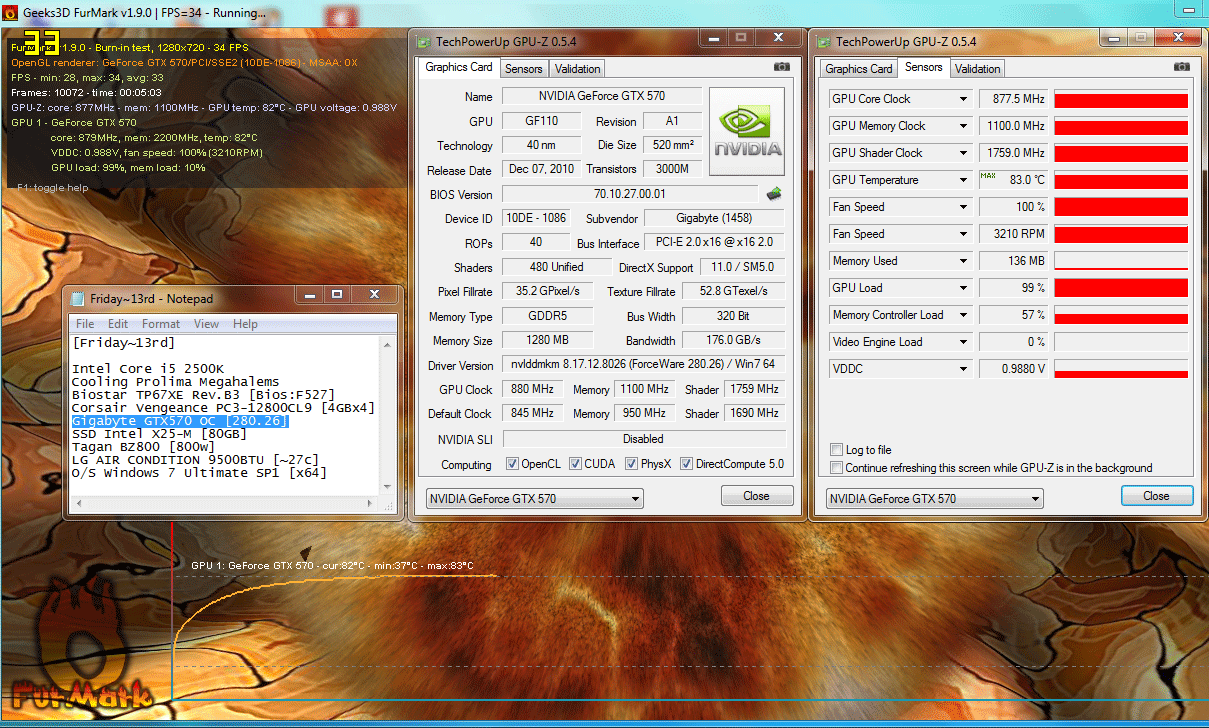Switch to Validation tab in the Graphics Card GPU-Z window
The image size is (1209, 728).
tap(578, 69)
